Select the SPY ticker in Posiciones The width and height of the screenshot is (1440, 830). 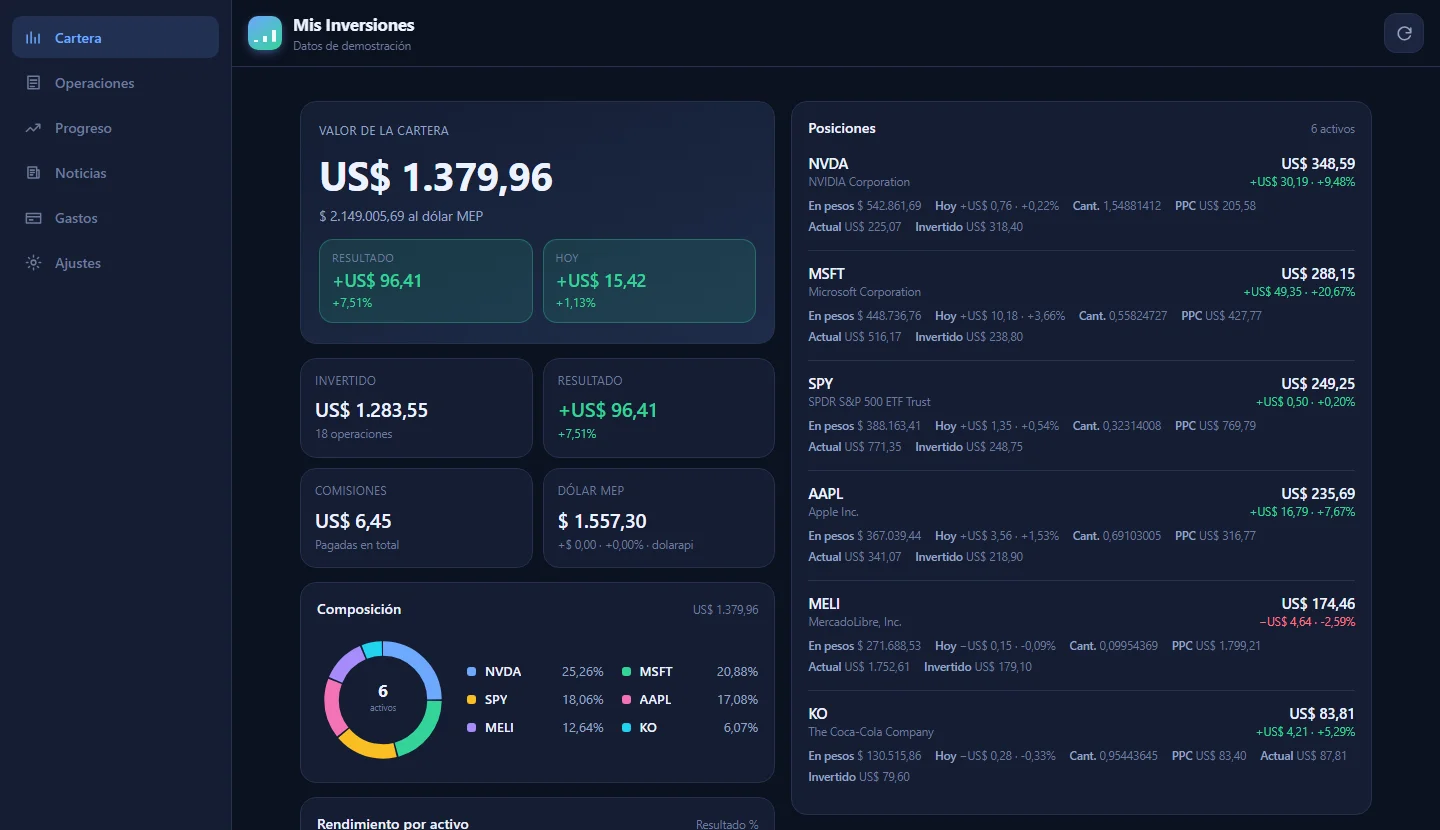click(821, 384)
